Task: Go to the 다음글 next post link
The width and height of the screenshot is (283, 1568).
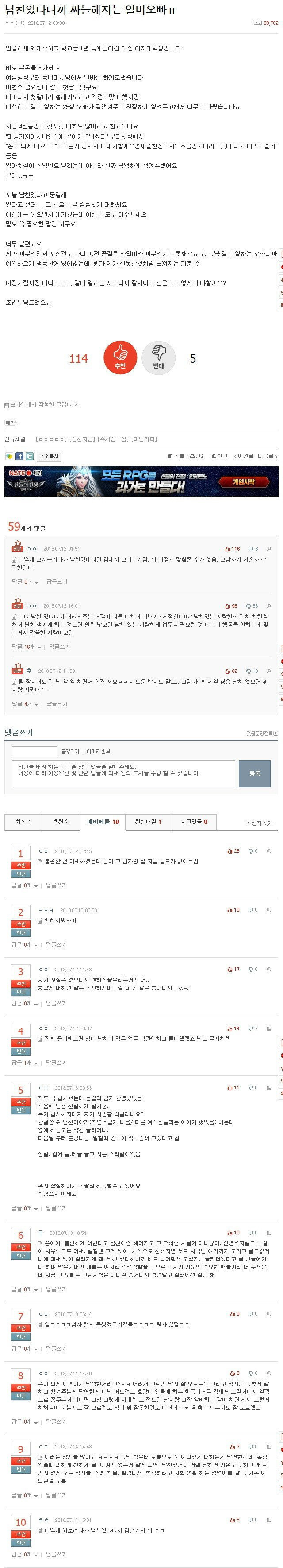Action: 267,456
